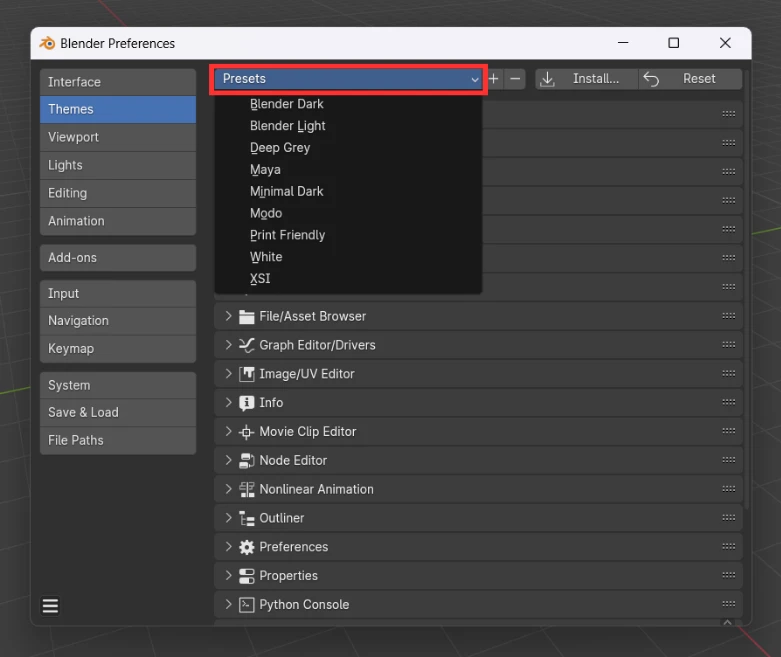
Task: Click the plus icon to add theme preset
Action: tap(494, 79)
